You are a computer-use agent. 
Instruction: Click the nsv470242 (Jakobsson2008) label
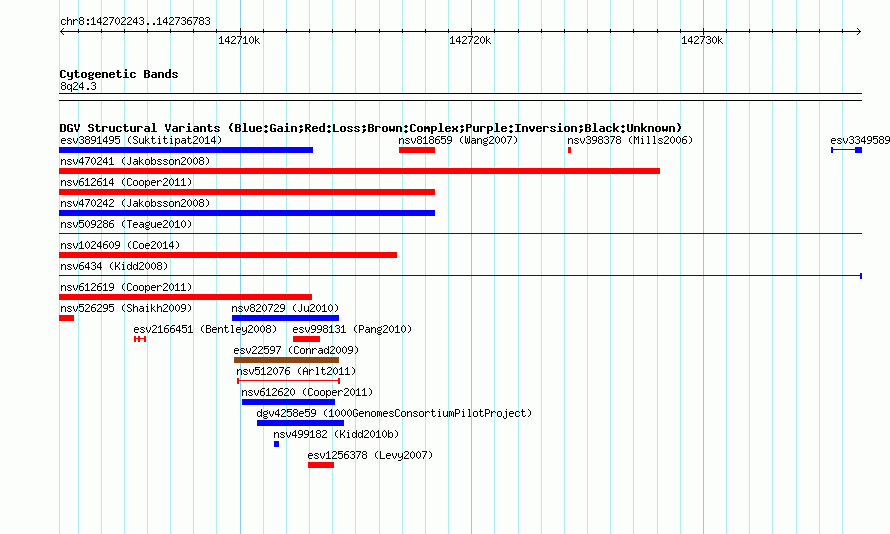(x=135, y=203)
